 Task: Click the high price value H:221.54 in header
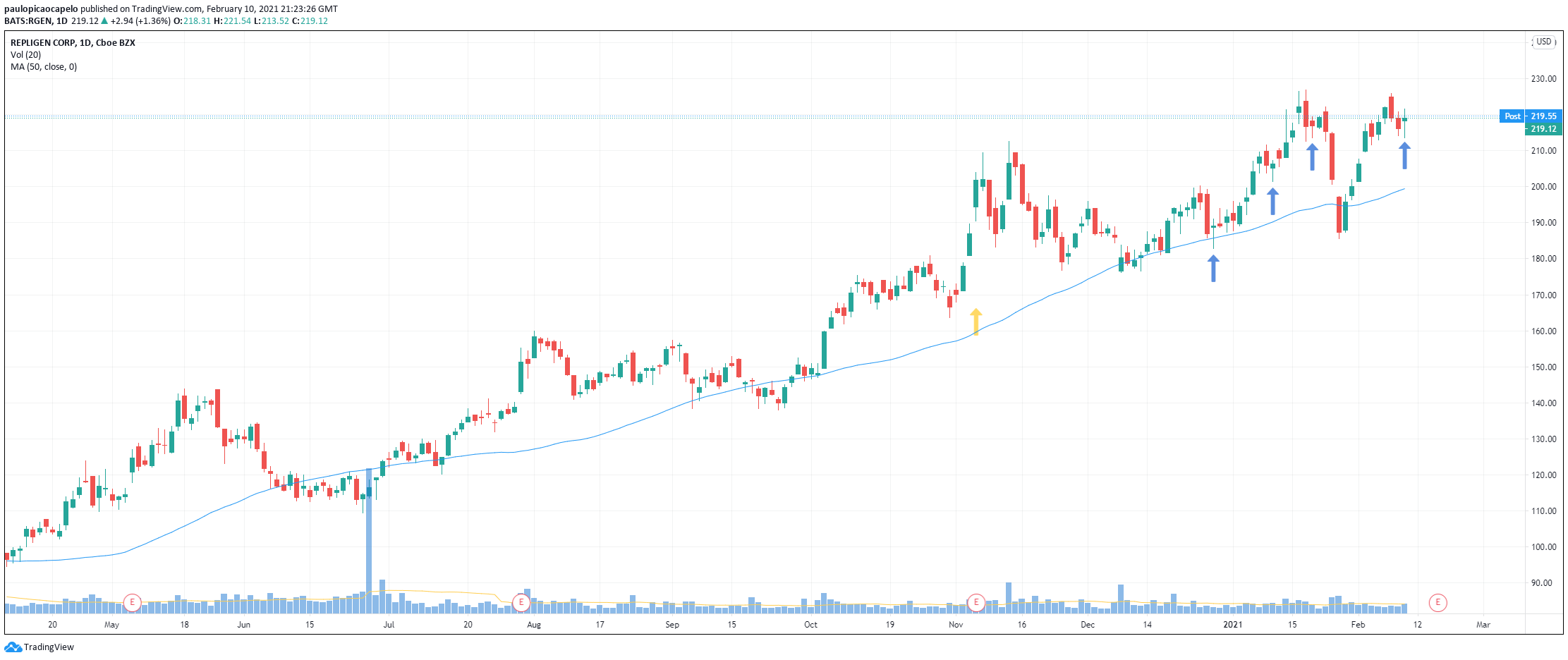pos(233,21)
